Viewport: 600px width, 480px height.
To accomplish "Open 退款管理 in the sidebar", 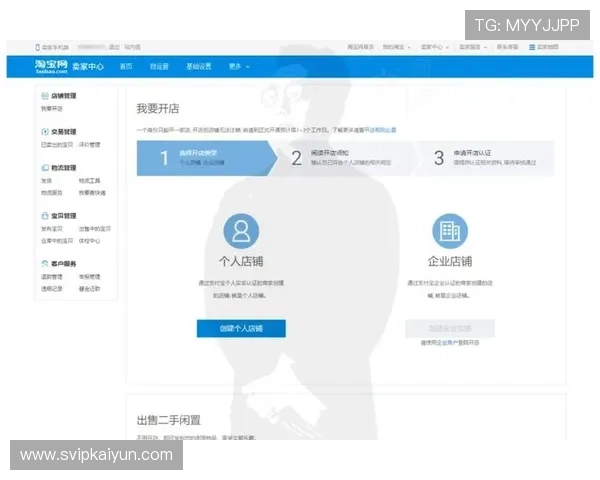I will tap(52, 277).
